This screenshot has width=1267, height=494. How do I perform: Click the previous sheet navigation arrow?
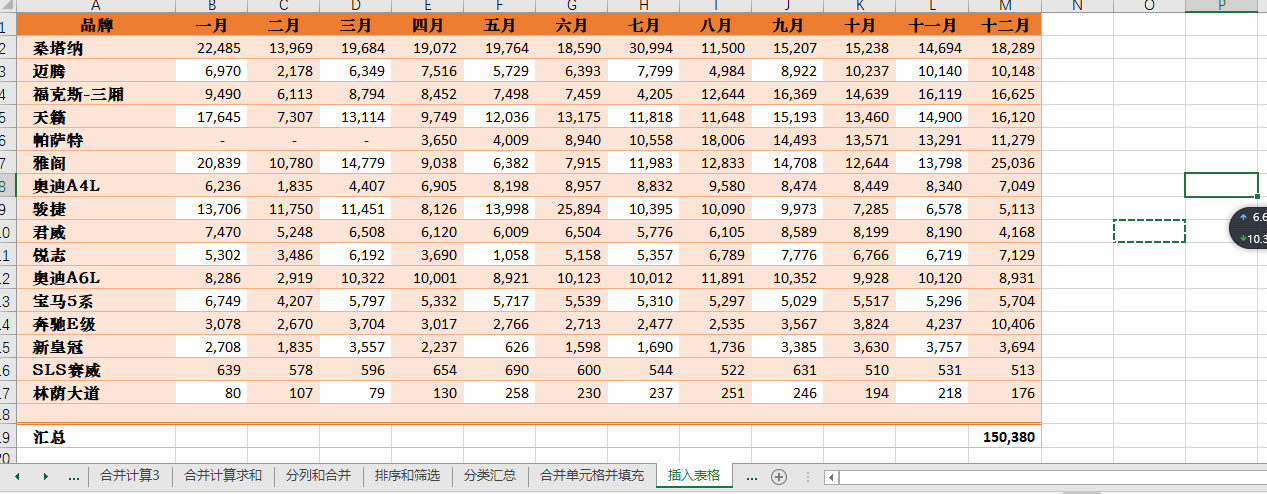(x=16, y=476)
